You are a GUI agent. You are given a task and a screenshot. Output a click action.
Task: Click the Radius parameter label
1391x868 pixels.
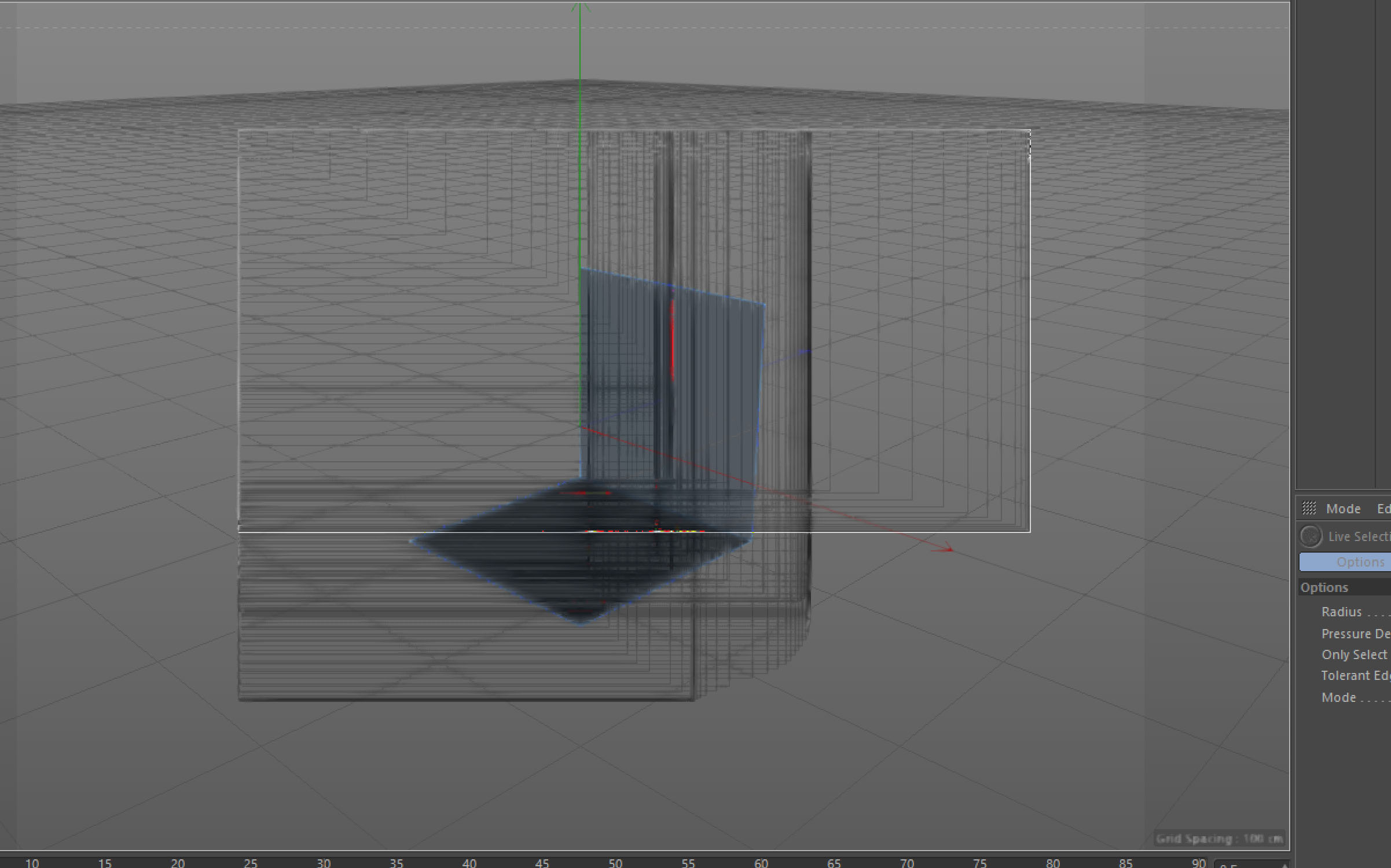(1341, 612)
